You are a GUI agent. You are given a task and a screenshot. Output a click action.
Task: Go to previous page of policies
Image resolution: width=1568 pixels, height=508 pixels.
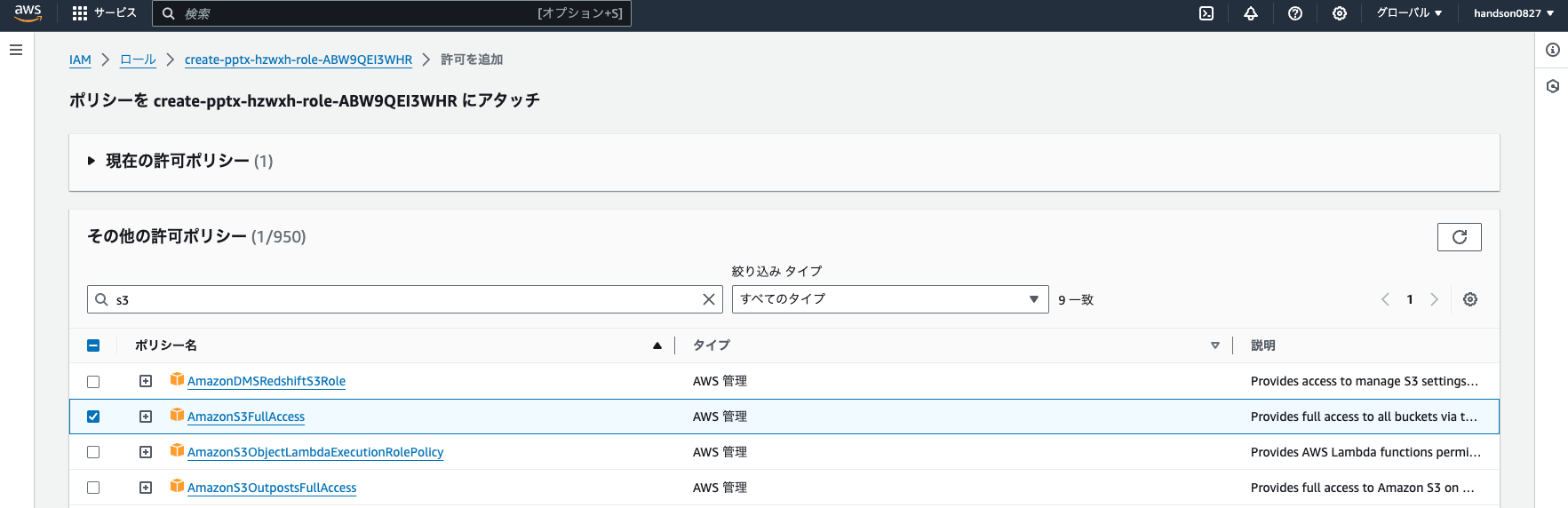tap(1385, 299)
